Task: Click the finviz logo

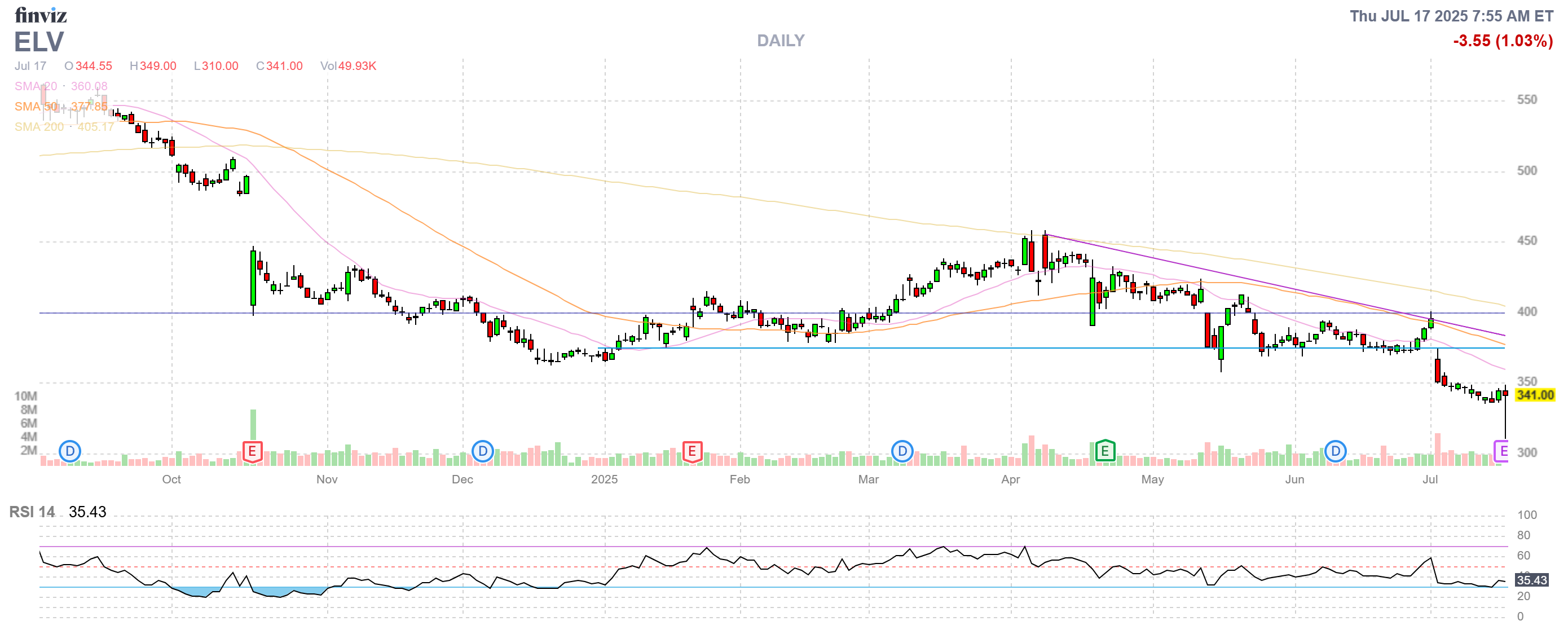Action: point(41,15)
